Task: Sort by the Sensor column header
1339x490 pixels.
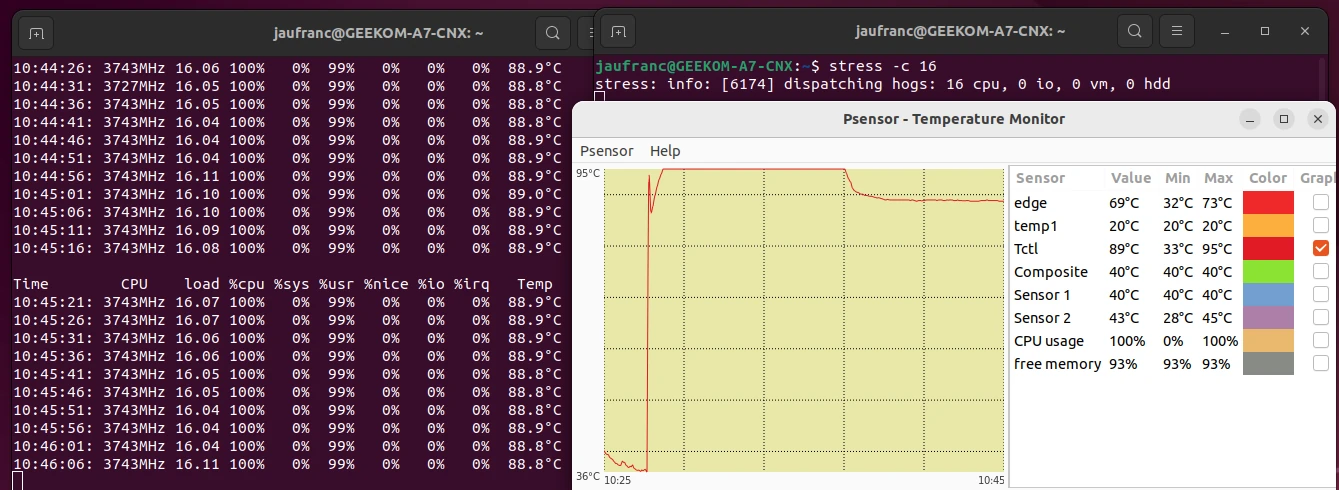Action: (x=1040, y=178)
